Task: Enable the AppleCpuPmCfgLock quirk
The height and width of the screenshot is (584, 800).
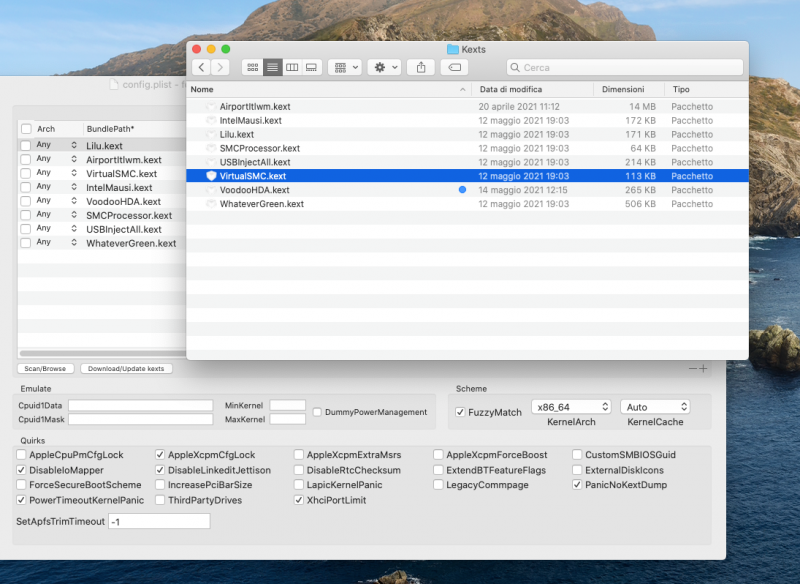Action: [22, 455]
